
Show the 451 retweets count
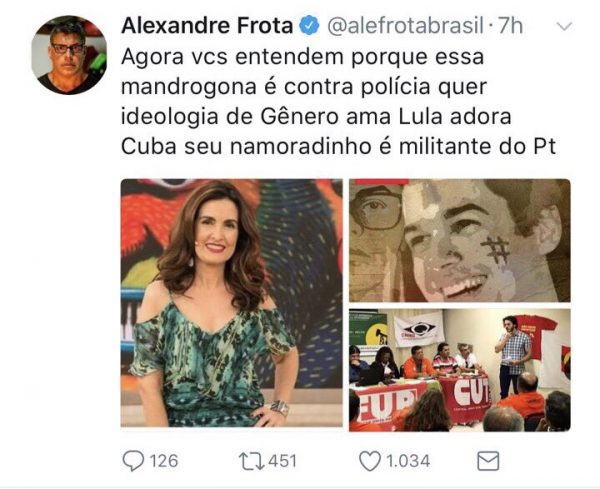pos(282,461)
